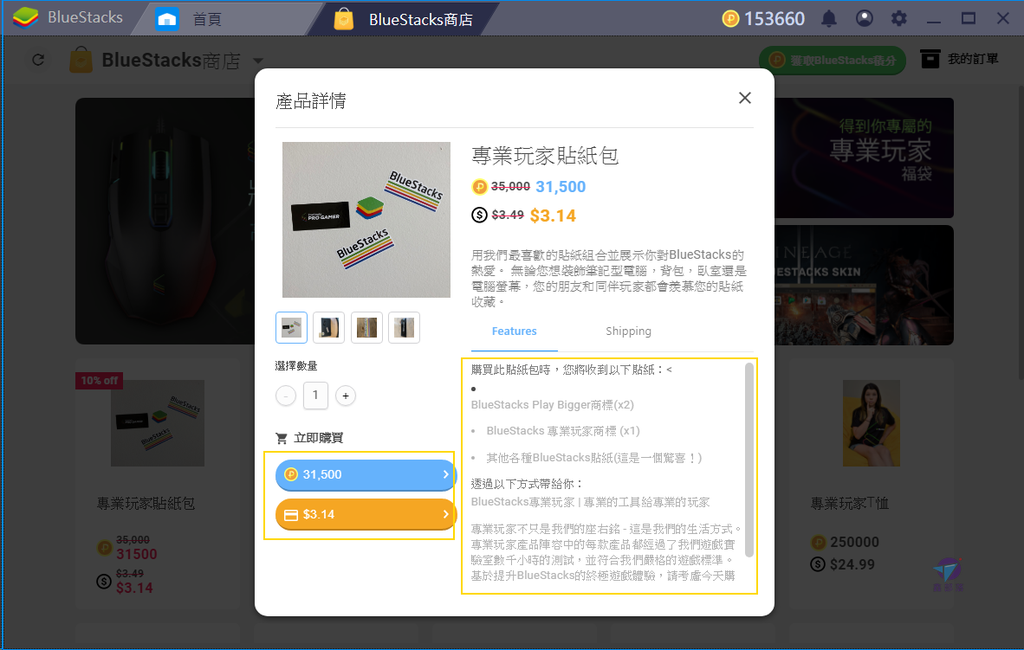Image resolution: width=1024 pixels, height=650 pixels.
Task: Decrease quantity with minus button
Action: (285, 395)
